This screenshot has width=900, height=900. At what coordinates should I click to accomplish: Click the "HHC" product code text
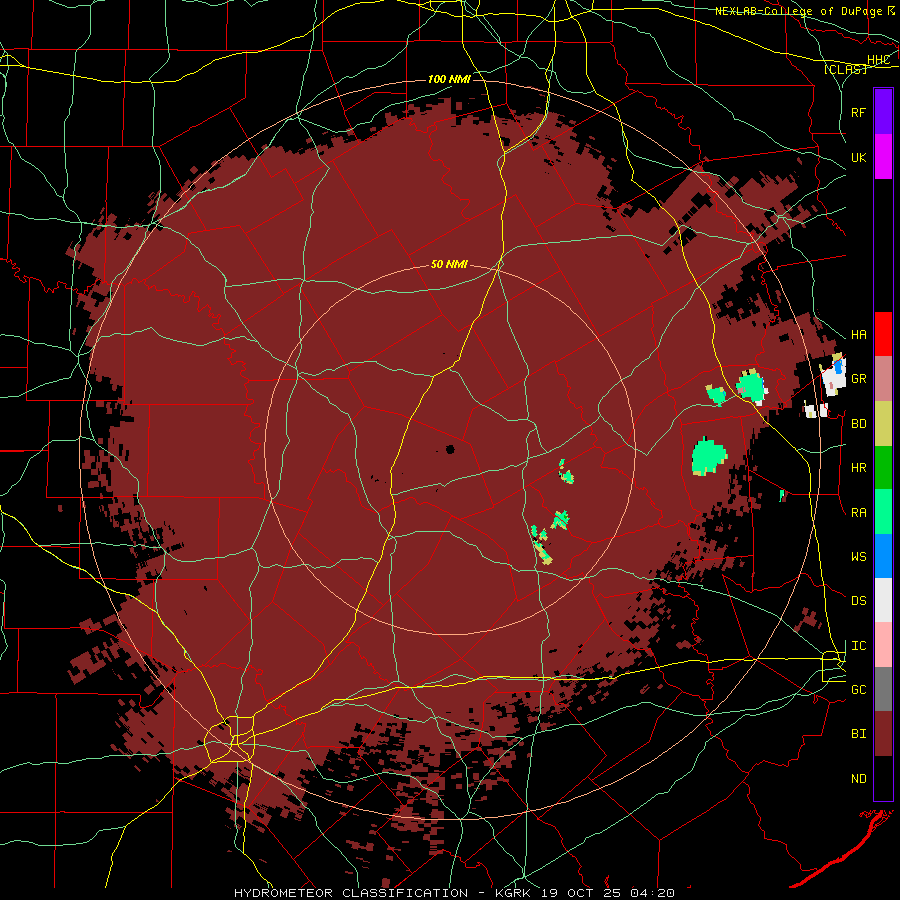pos(879,60)
